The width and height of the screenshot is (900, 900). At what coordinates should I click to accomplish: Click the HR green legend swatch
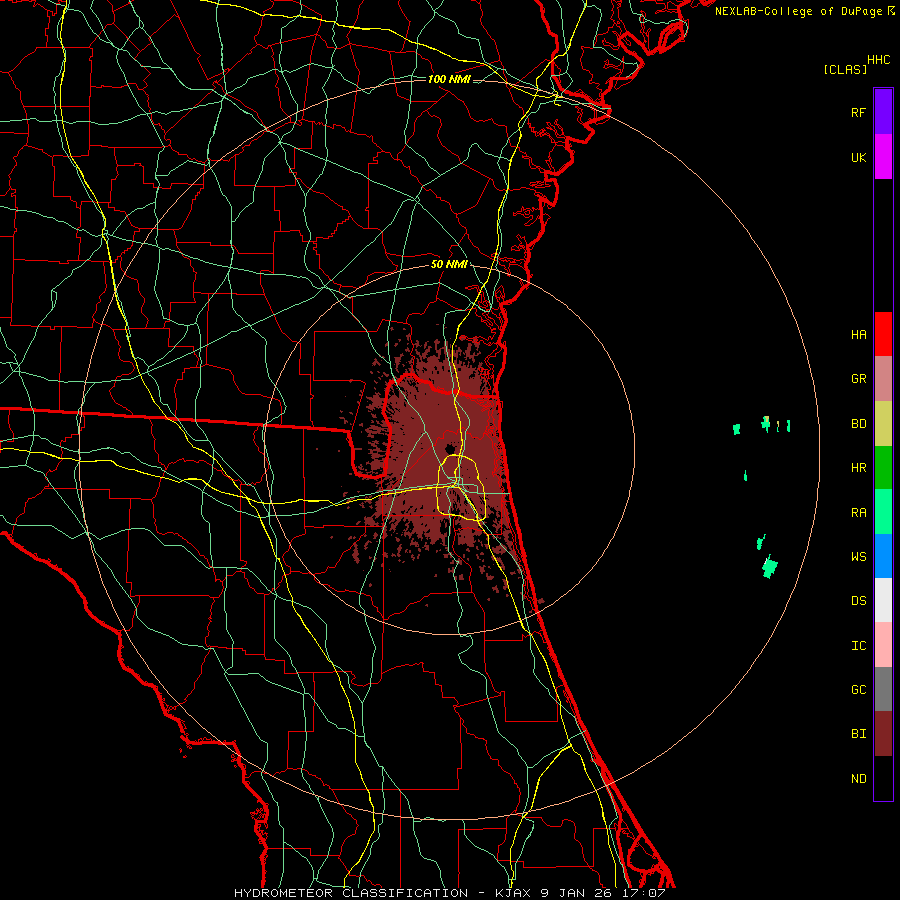point(883,467)
